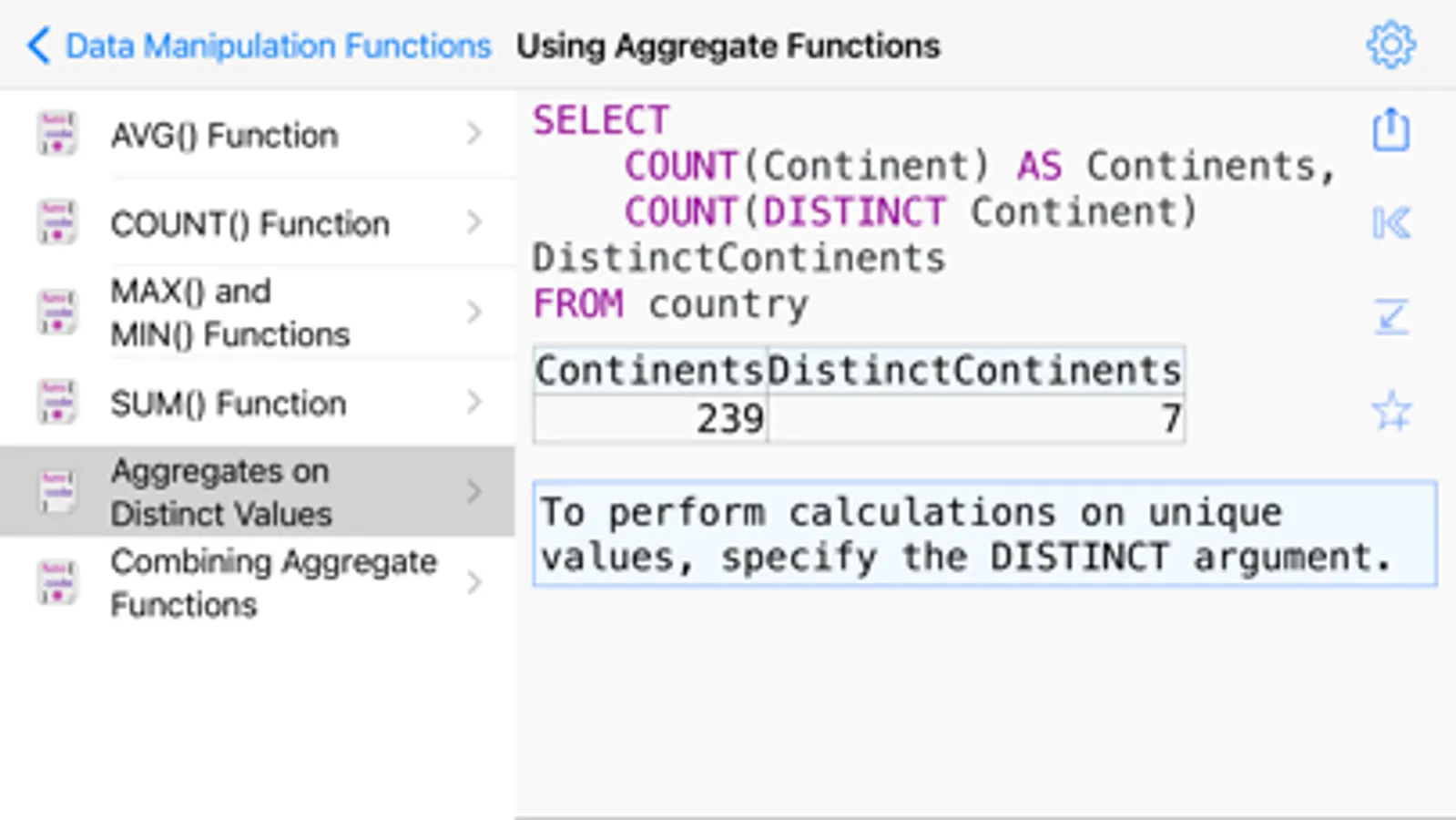Expand the AVG() Function chevron
This screenshot has width=1456, height=820.
coord(473,135)
